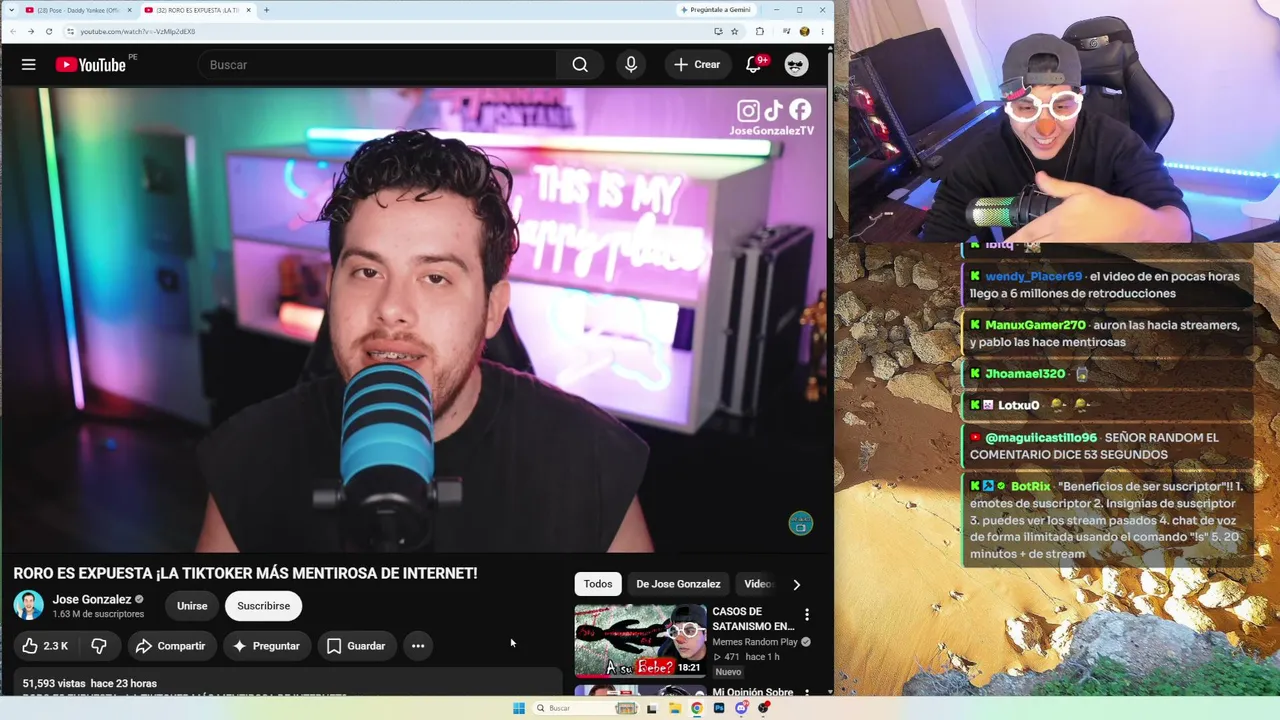The image size is (1280, 720).
Task: Click chat username BotRix
Action: coord(1030,487)
